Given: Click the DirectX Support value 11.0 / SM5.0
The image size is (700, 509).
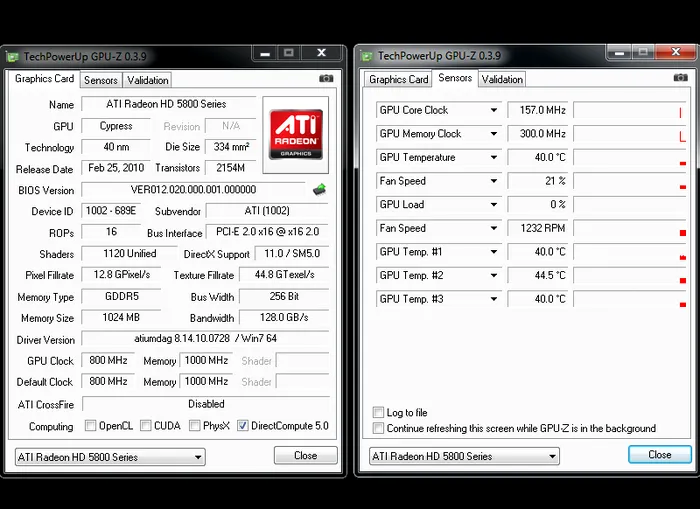Looking at the screenshot, I should click(x=292, y=254).
